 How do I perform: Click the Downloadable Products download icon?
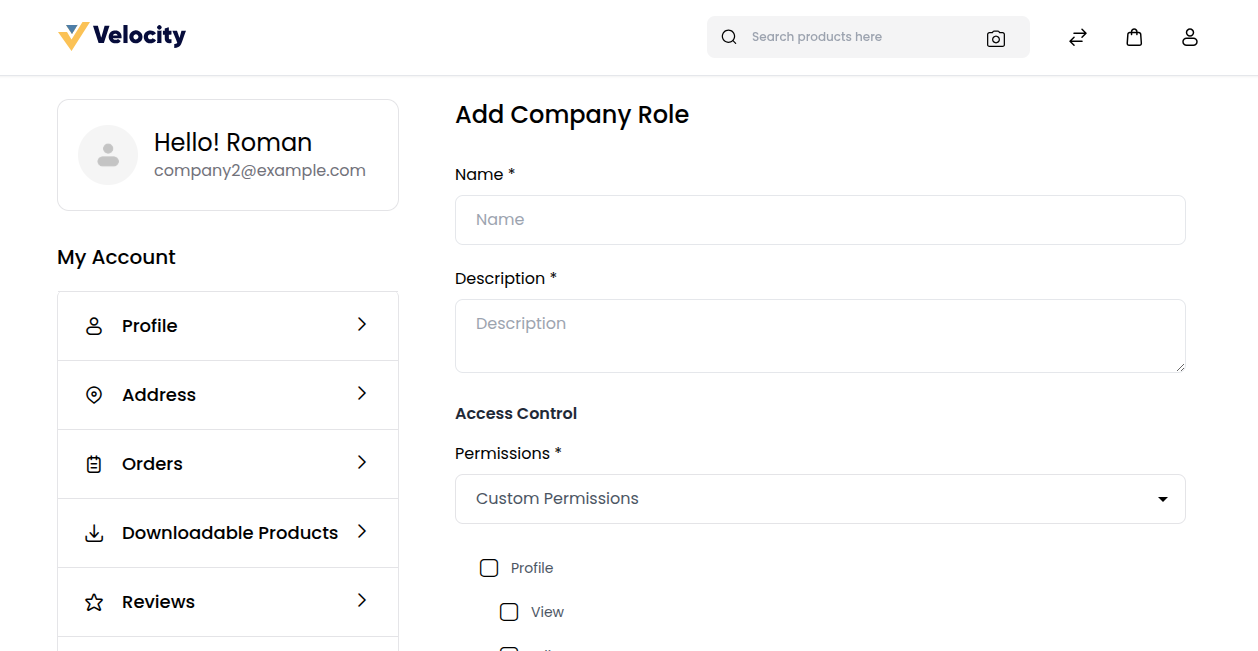tap(94, 533)
